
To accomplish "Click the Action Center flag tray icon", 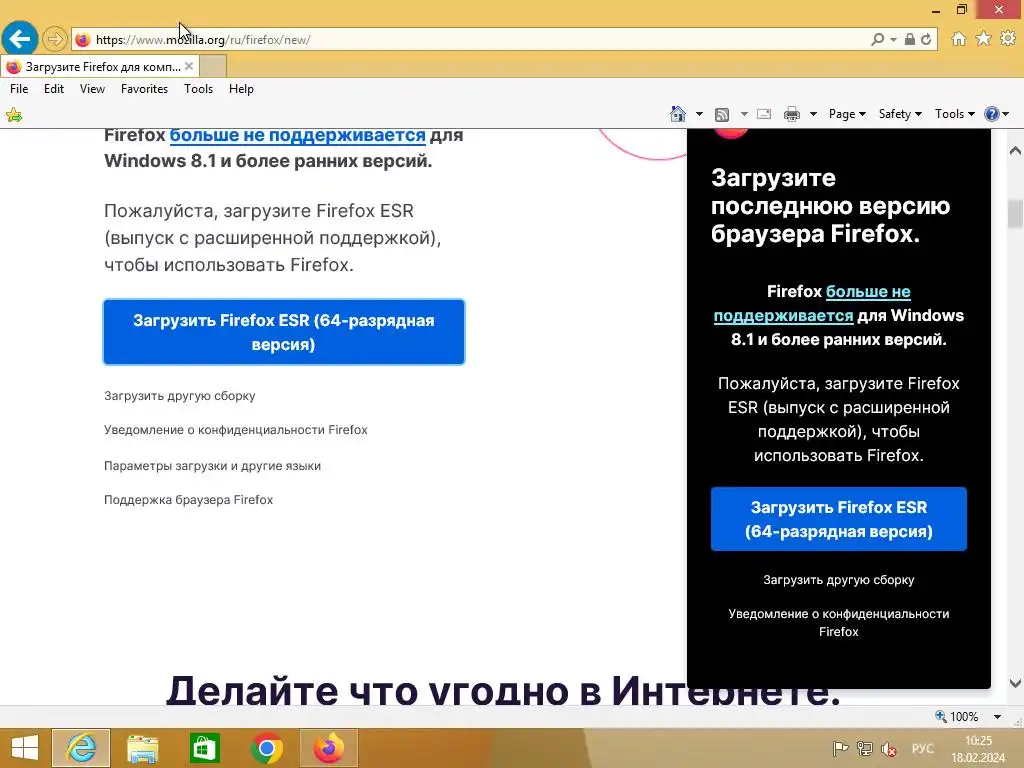I will [x=840, y=749].
